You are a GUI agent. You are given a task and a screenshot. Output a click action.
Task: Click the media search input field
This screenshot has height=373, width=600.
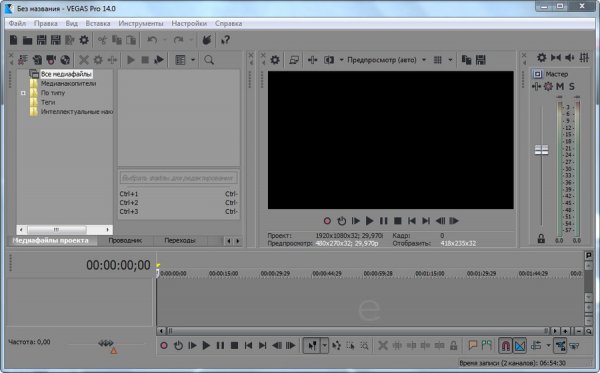click(x=179, y=178)
